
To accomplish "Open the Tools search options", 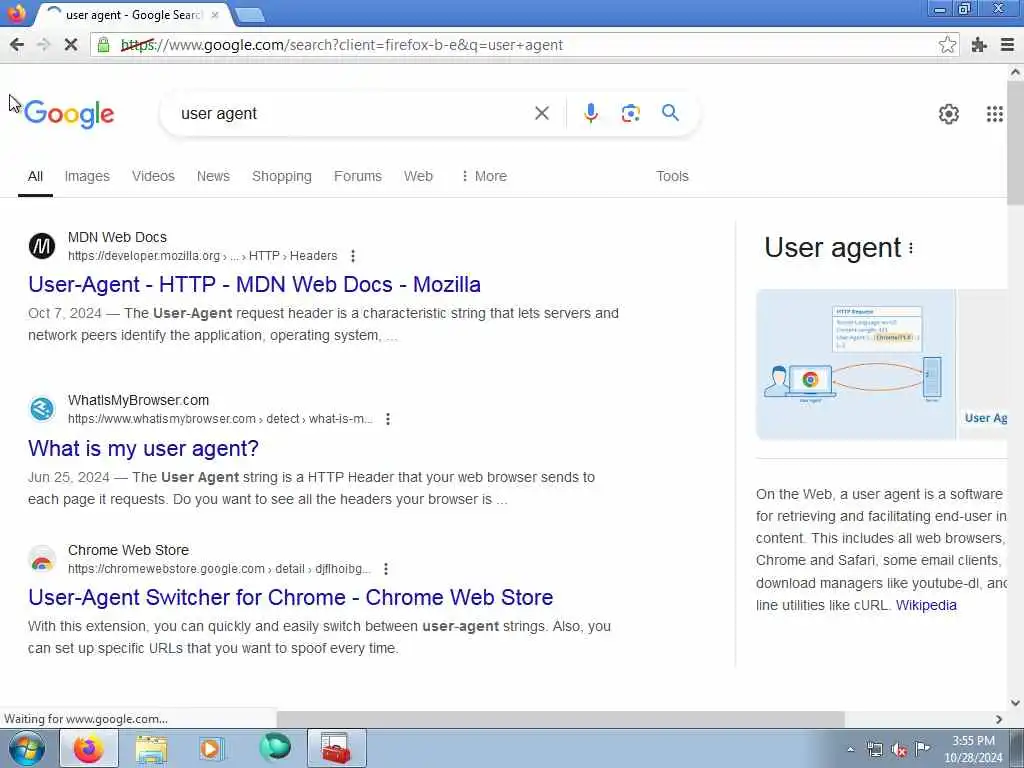I will click(x=672, y=176).
